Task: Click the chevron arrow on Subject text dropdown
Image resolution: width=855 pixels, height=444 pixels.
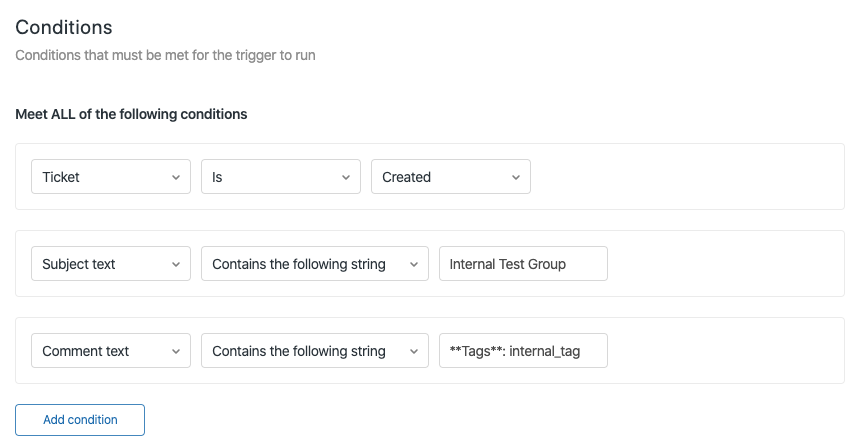Action: click(x=176, y=264)
